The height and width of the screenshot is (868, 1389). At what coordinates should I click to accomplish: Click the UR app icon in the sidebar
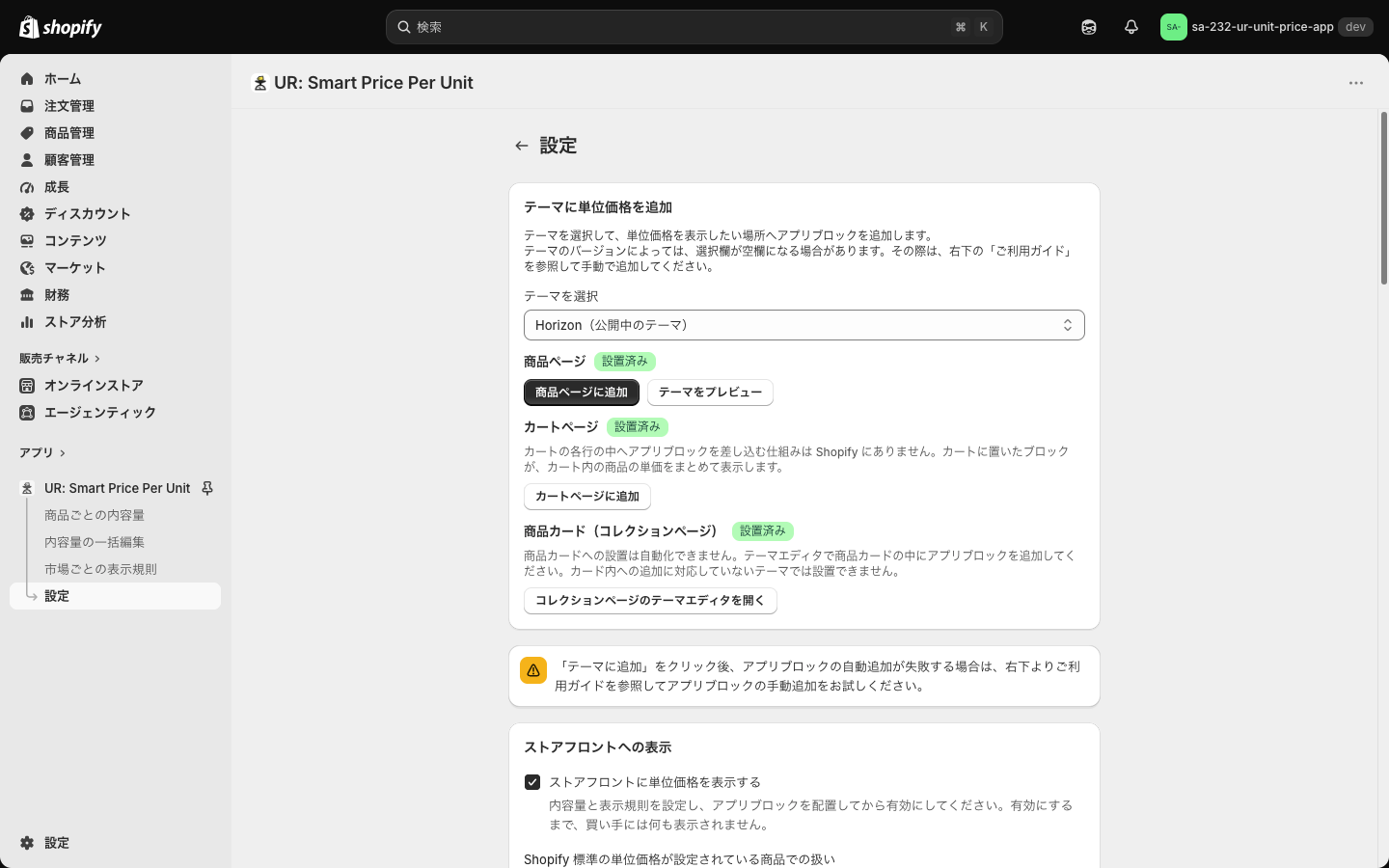click(x=27, y=488)
